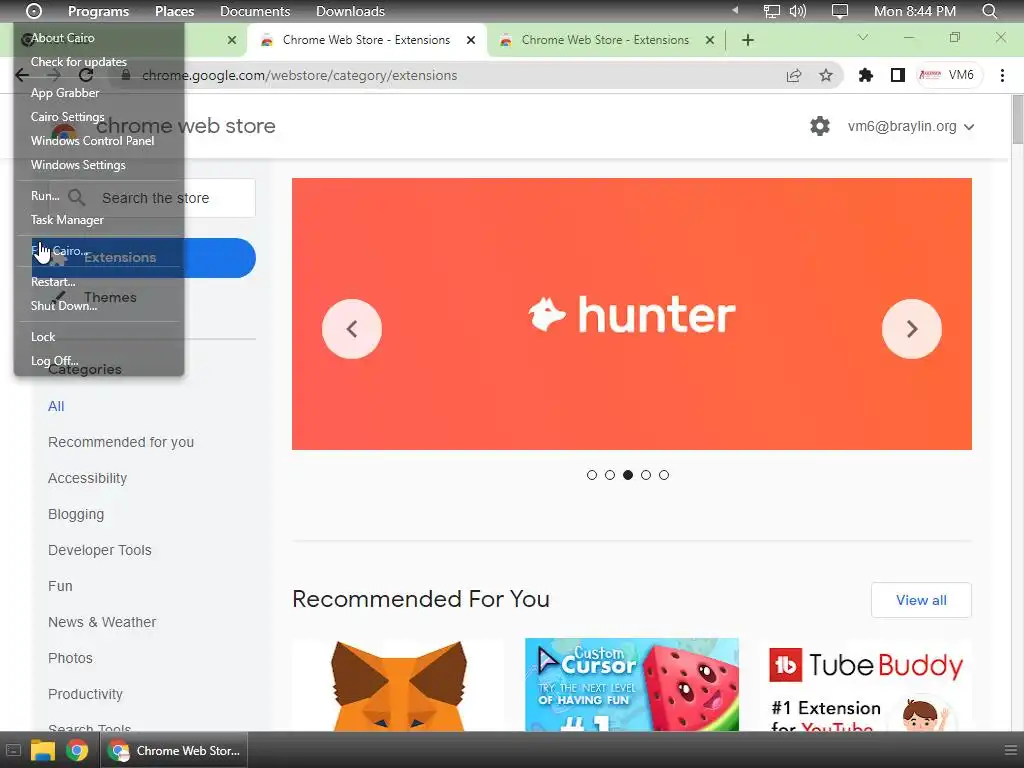This screenshot has width=1024, height=768.
Task: Select fourth carousel dot
Action: [x=646, y=475]
